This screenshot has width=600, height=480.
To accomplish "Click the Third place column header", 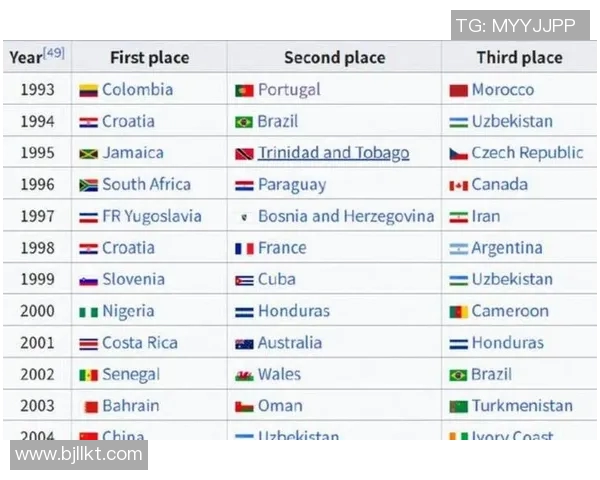I will pos(519,58).
